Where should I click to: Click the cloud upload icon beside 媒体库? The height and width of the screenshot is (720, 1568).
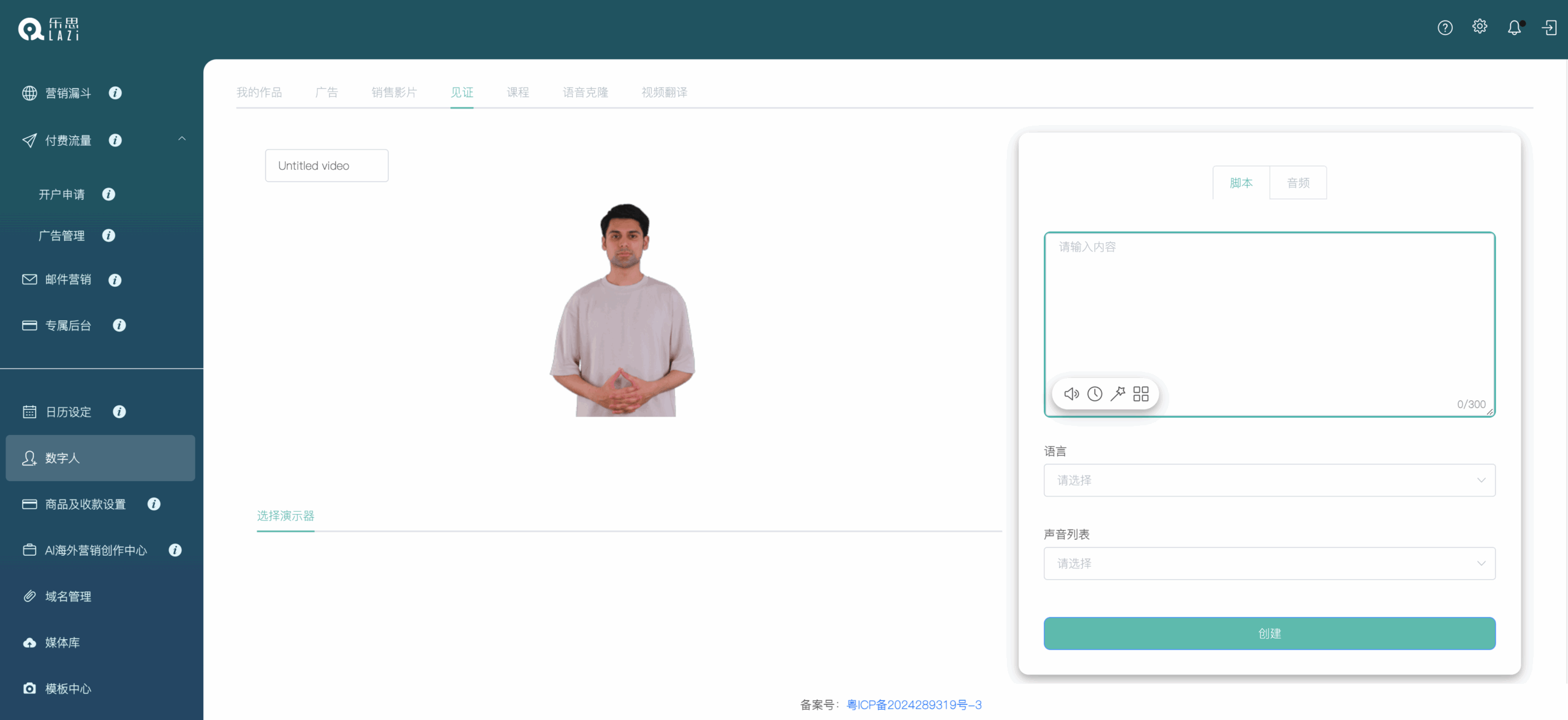[x=29, y=643]
